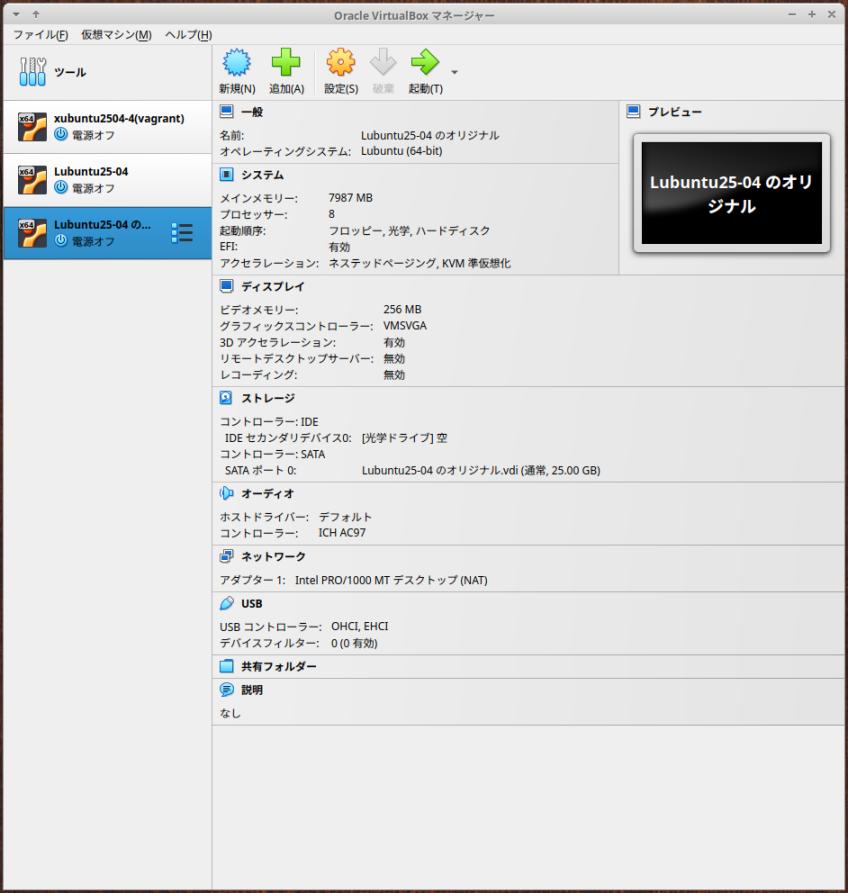848x893 pixels.
Task: Click the 説明 speech bubble icon
Action: 226,690
